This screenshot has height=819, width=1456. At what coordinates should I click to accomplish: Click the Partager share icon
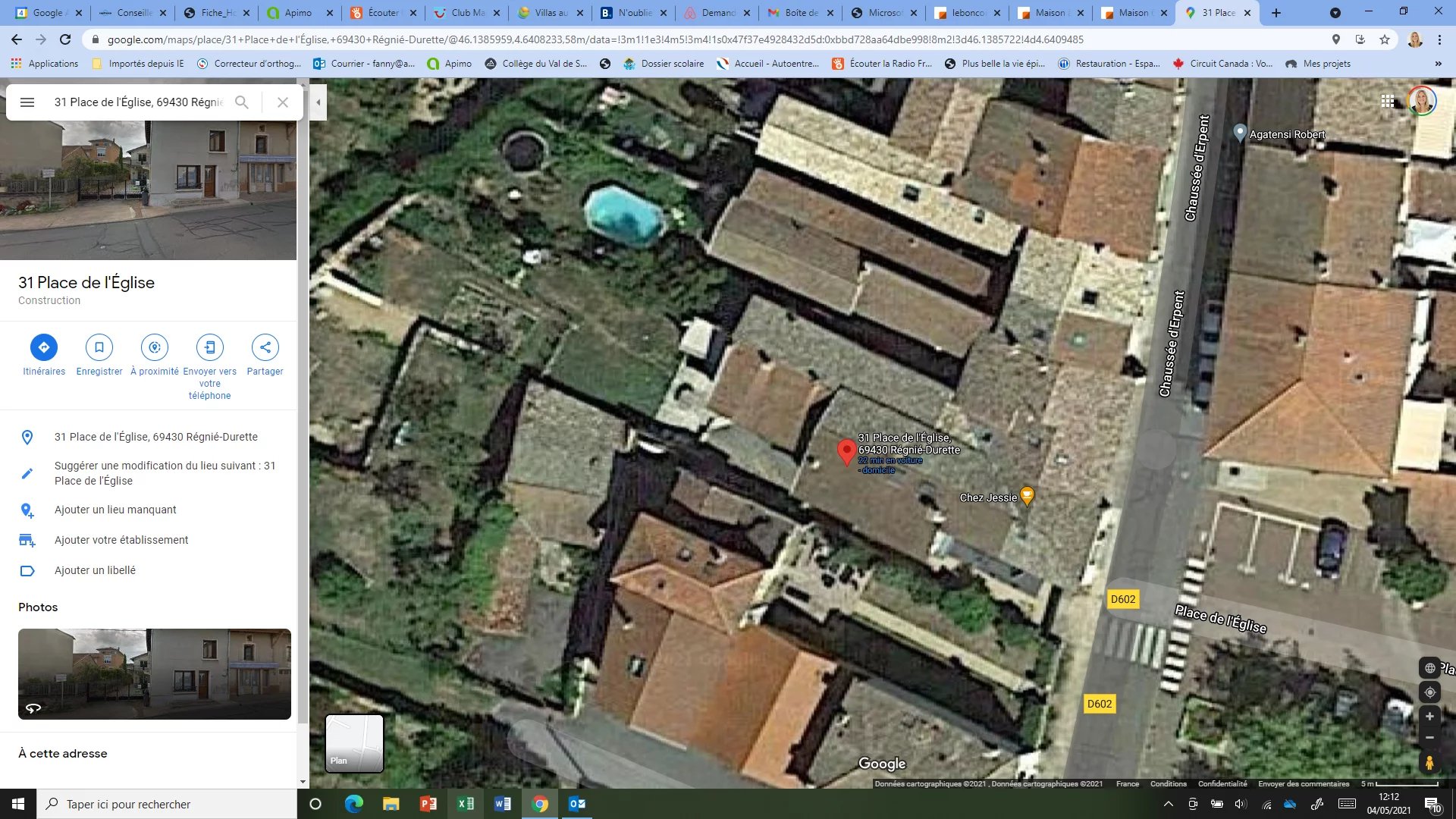pyautogui.click(x=265, y=347)
